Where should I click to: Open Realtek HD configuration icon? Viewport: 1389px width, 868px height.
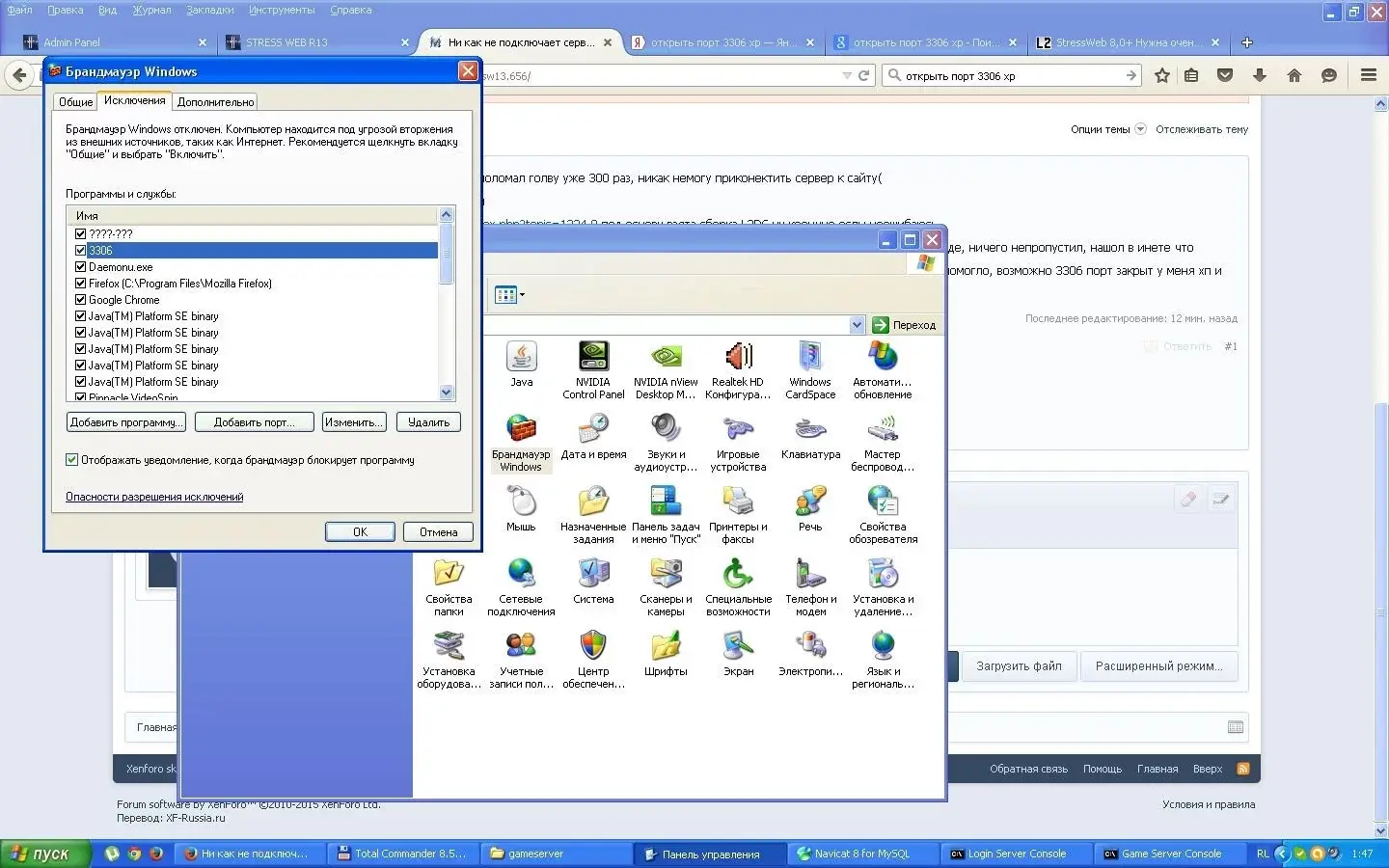(x=738, y=370)
